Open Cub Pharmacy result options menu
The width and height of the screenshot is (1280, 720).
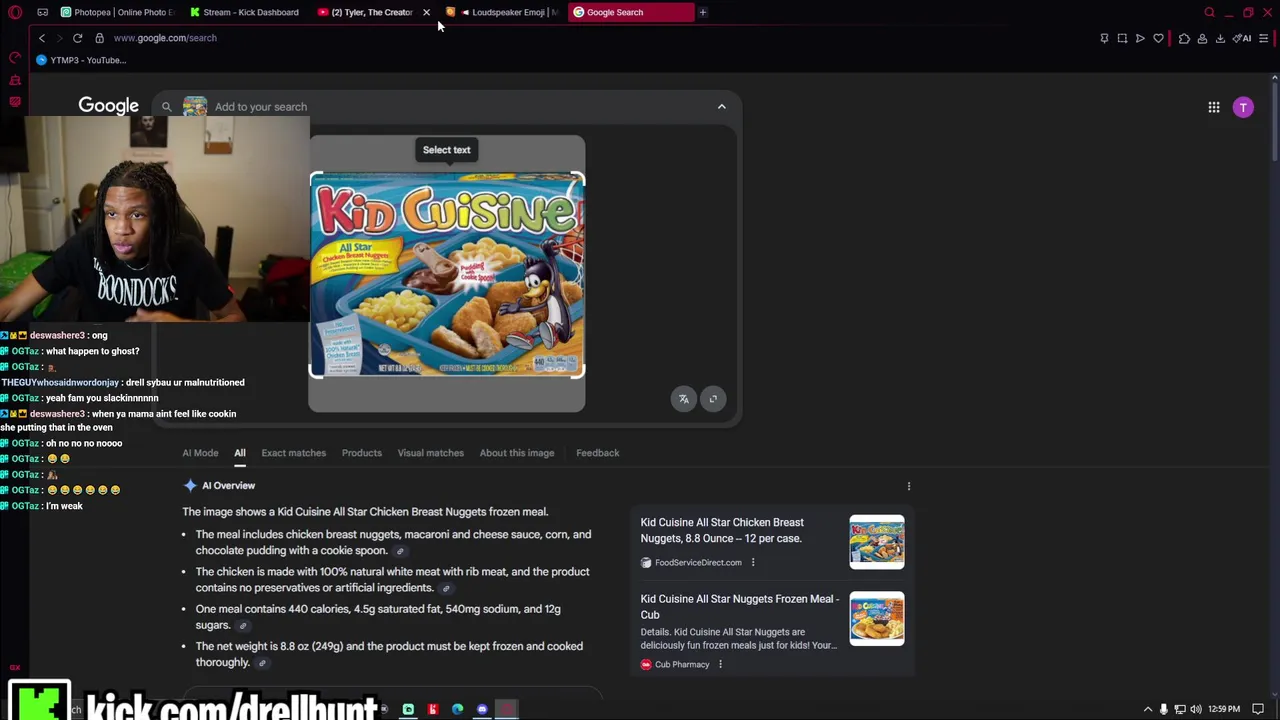pos(720,664)
